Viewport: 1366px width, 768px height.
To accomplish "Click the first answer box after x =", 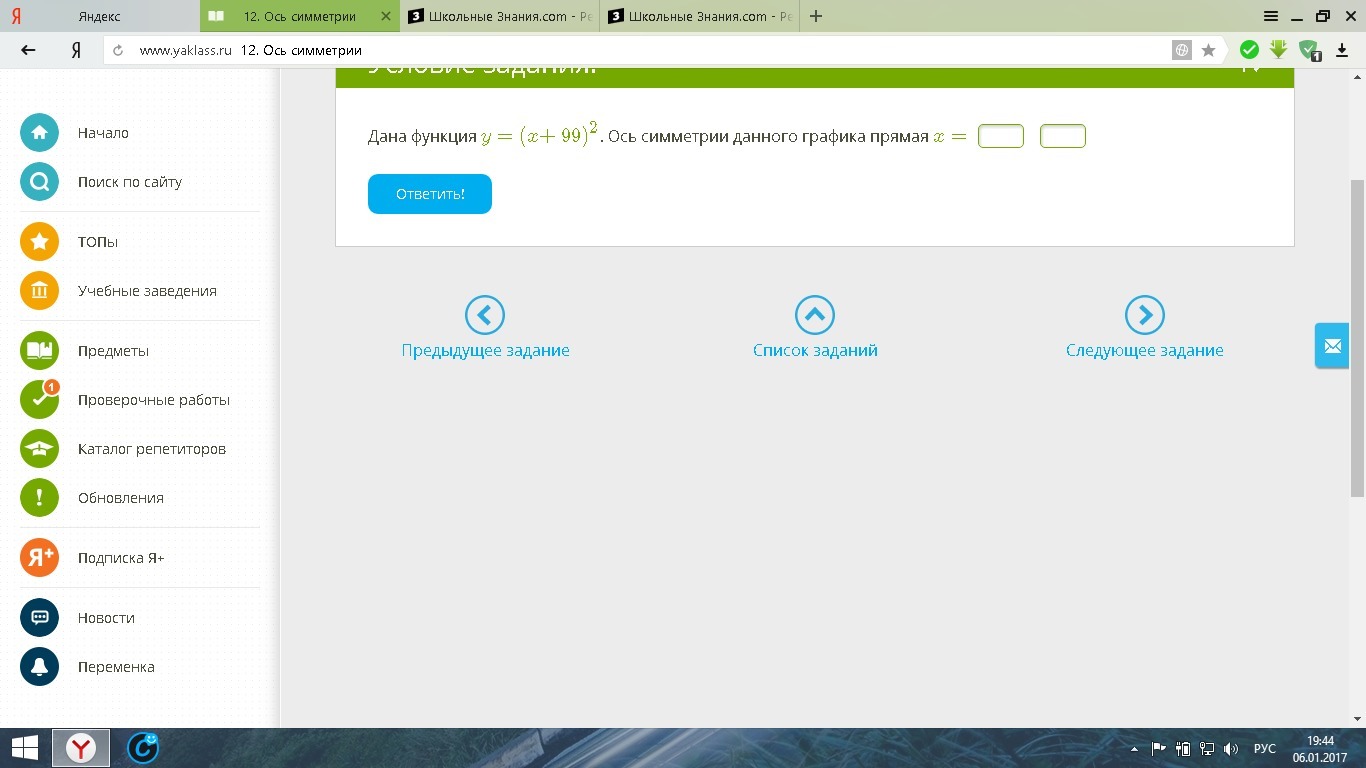I will coord(1001,136).
